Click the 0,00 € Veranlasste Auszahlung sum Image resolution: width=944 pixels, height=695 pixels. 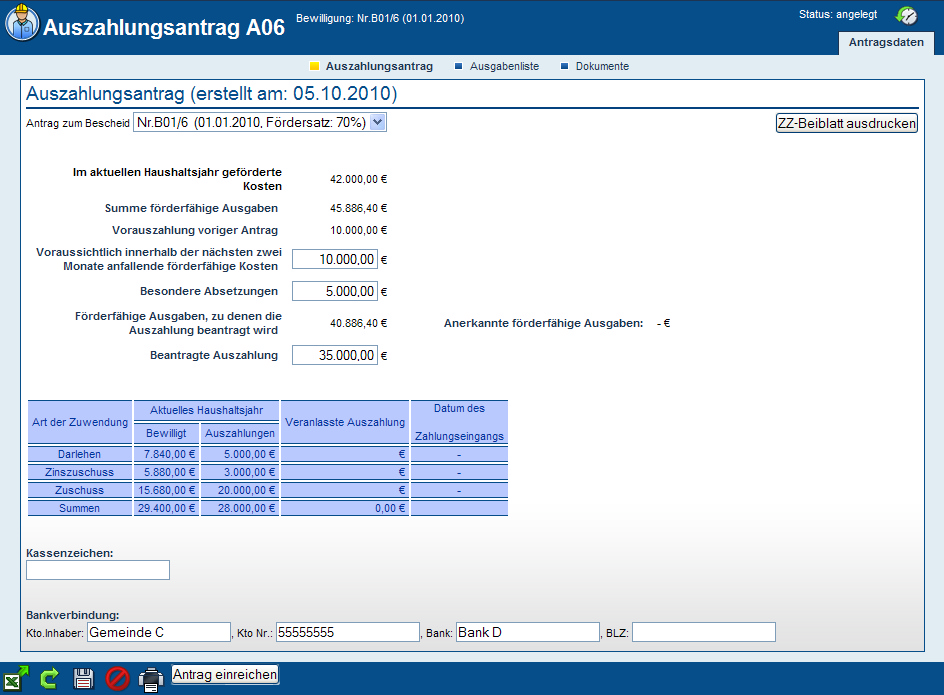click(345, 508)
